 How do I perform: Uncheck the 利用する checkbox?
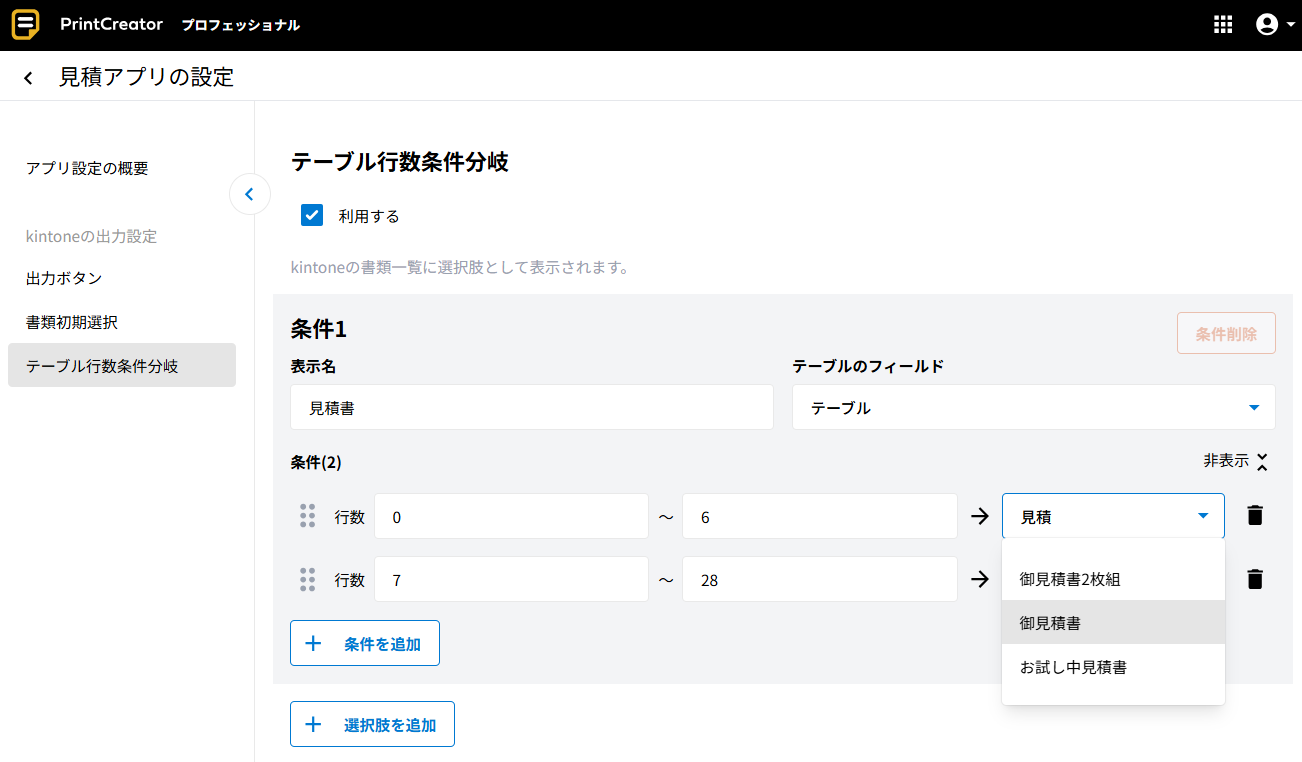click(312, 215)
